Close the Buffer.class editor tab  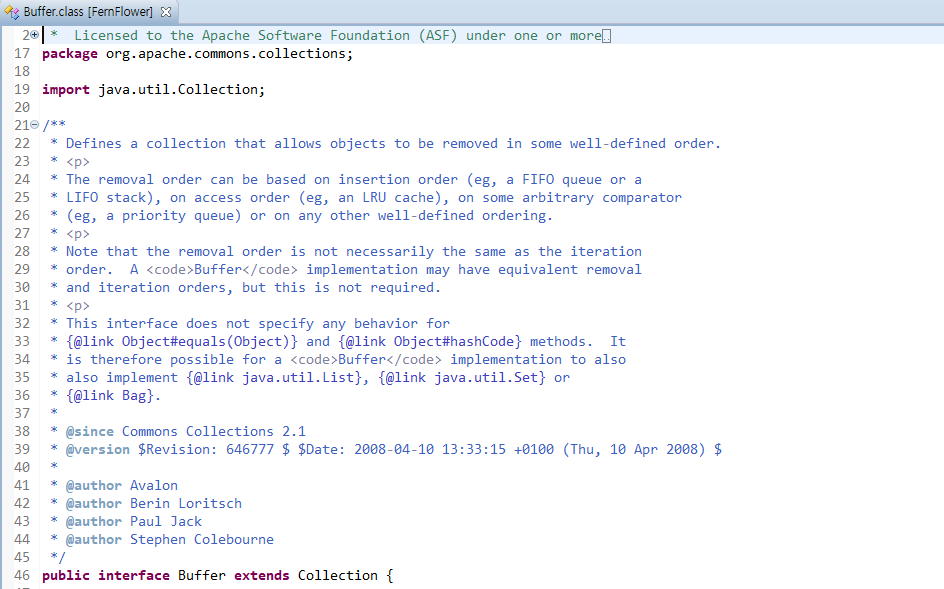[166, 12]
